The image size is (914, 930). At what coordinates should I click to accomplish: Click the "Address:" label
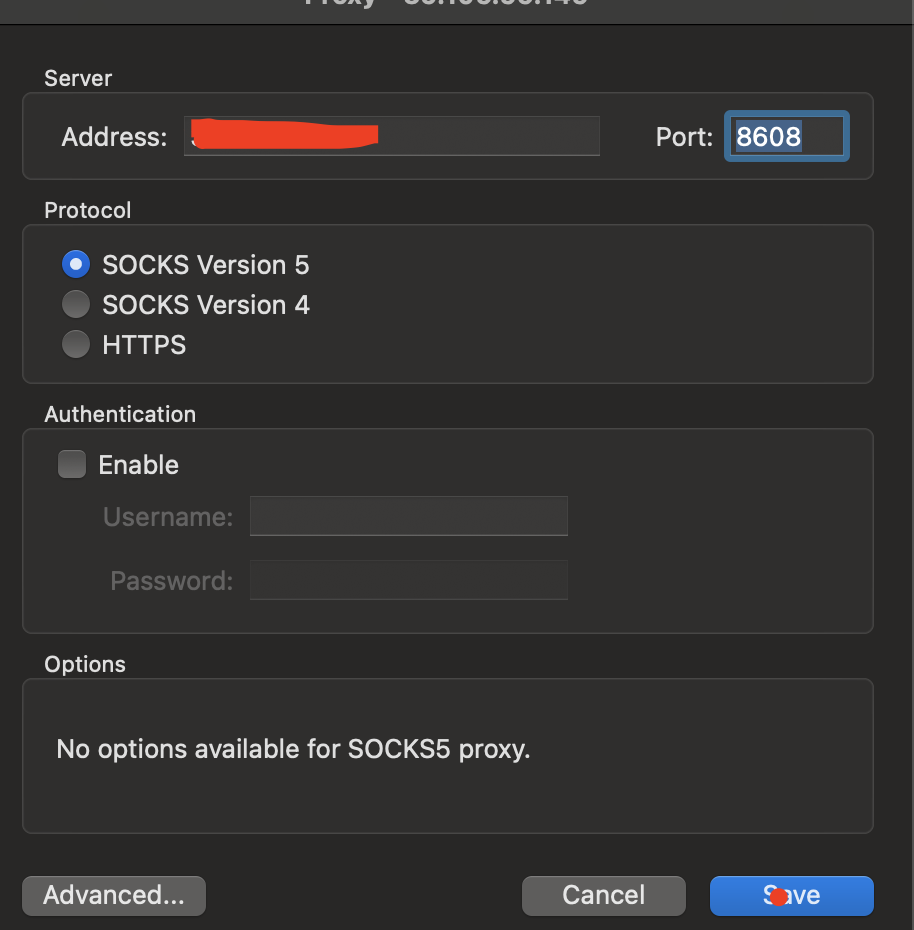point(114,137)
